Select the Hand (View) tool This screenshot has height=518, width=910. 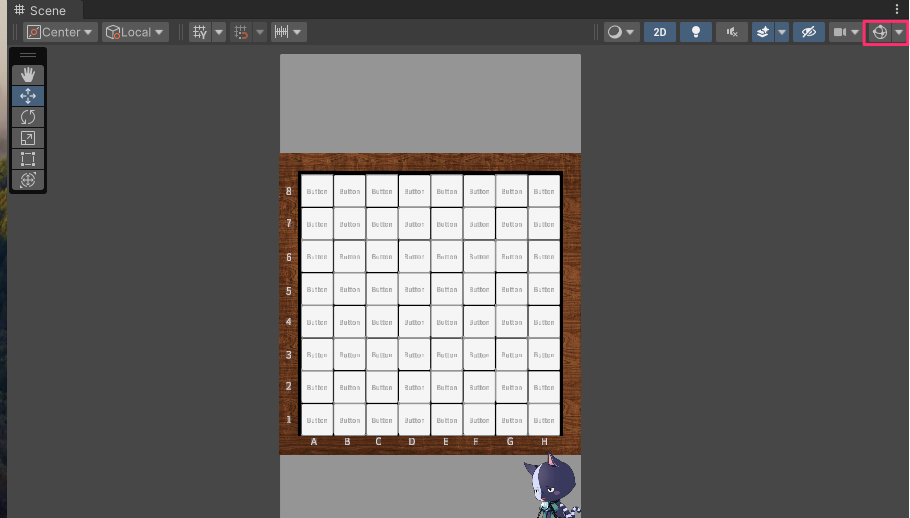[x=28, y=75]
